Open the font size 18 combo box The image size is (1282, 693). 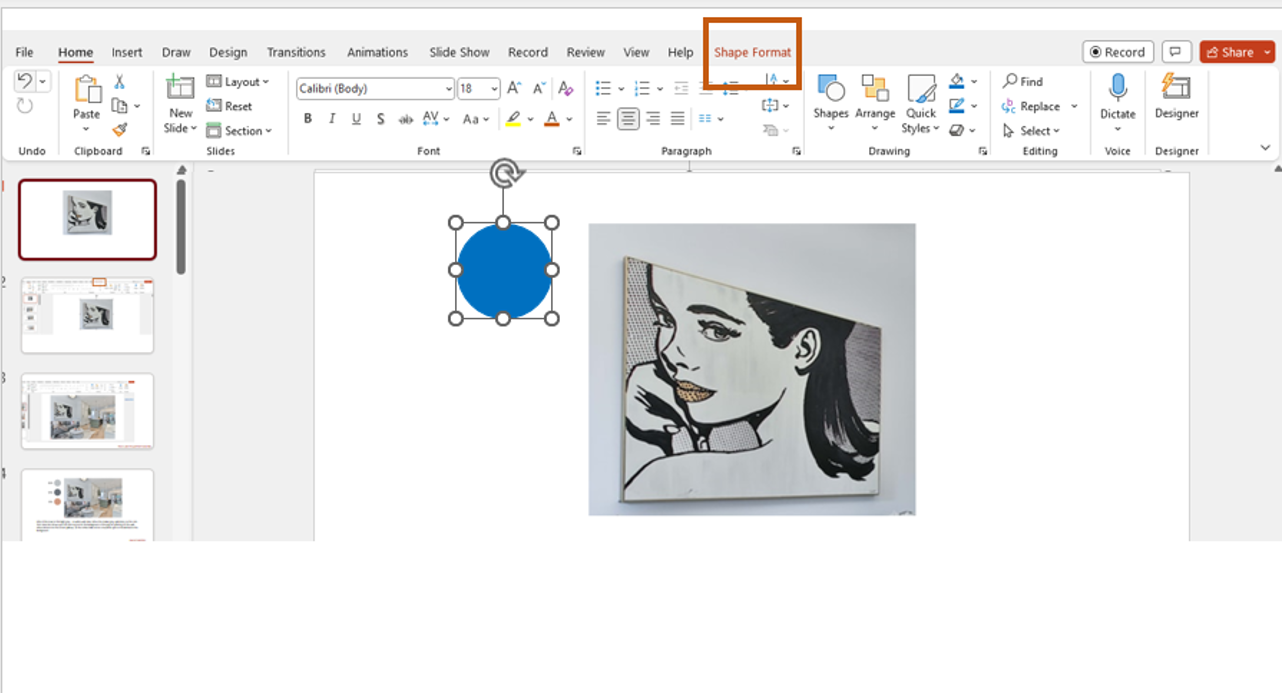pyautogui.click(x=479, y=88)
